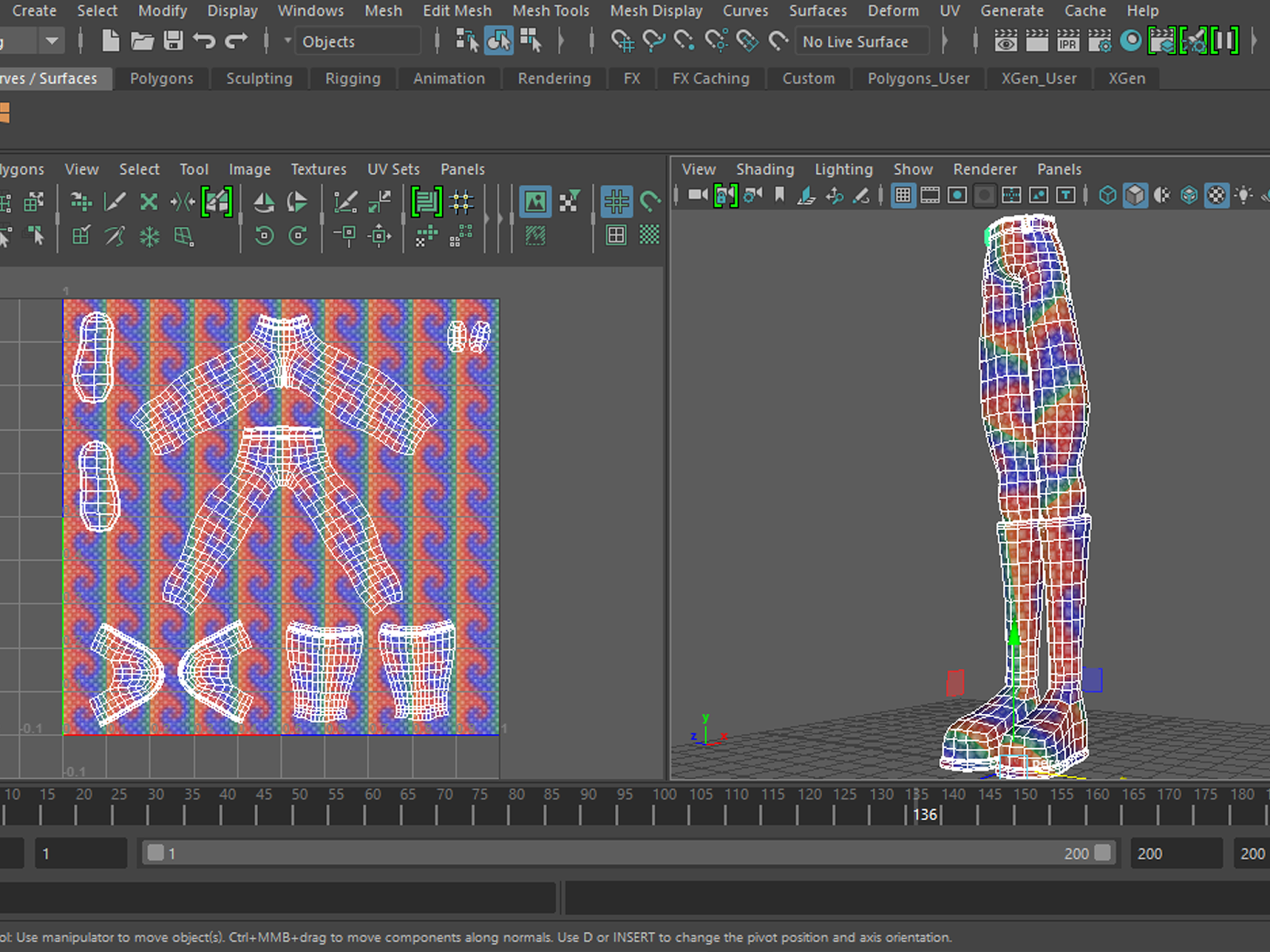Open the viewport Shading menu
The height and width of the screenshot is (952, 1270).
764,169
